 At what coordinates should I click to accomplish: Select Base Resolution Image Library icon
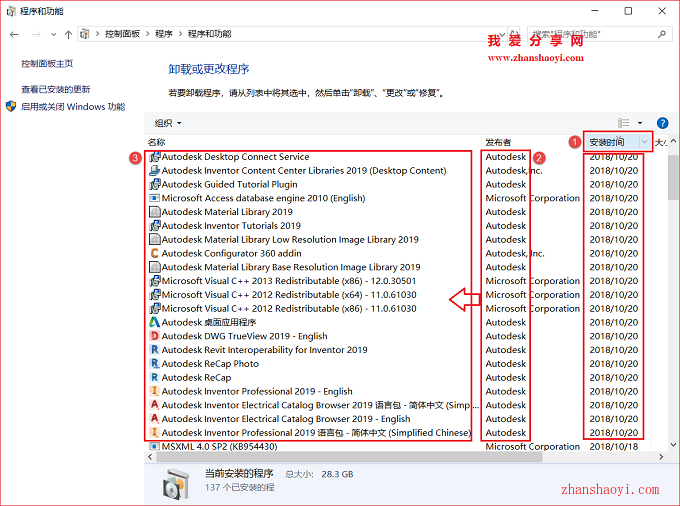154,267
